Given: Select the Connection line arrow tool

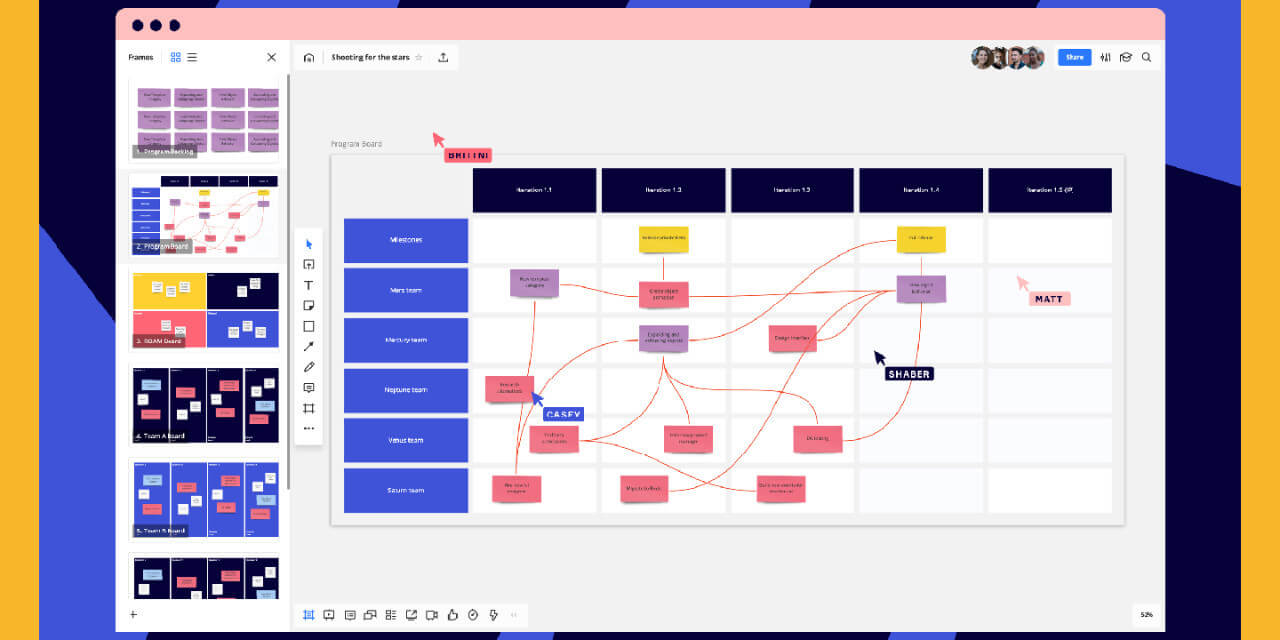Looking at the screenshot, I should click(309, 346).
